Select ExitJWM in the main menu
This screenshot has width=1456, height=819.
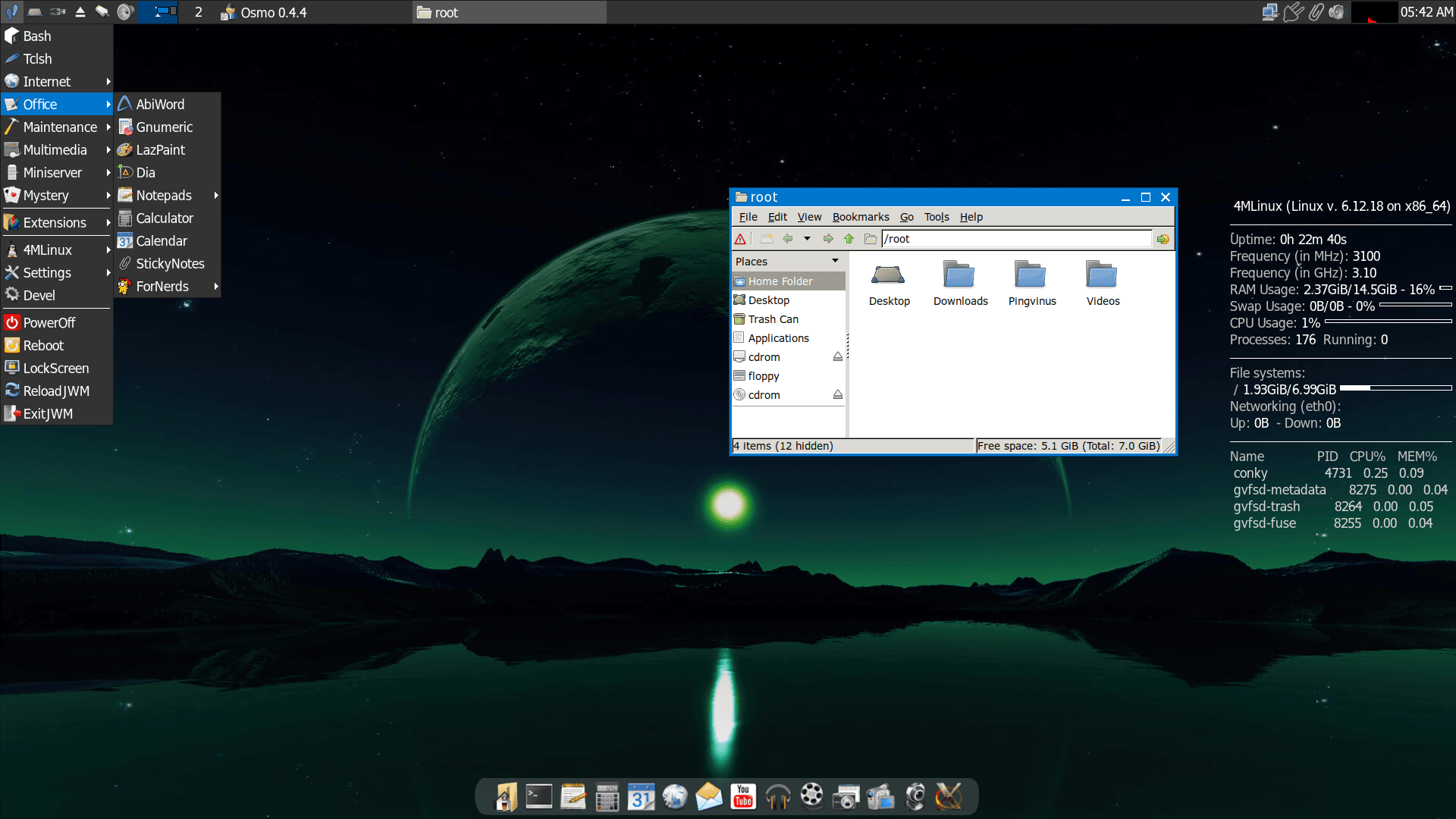57,413
